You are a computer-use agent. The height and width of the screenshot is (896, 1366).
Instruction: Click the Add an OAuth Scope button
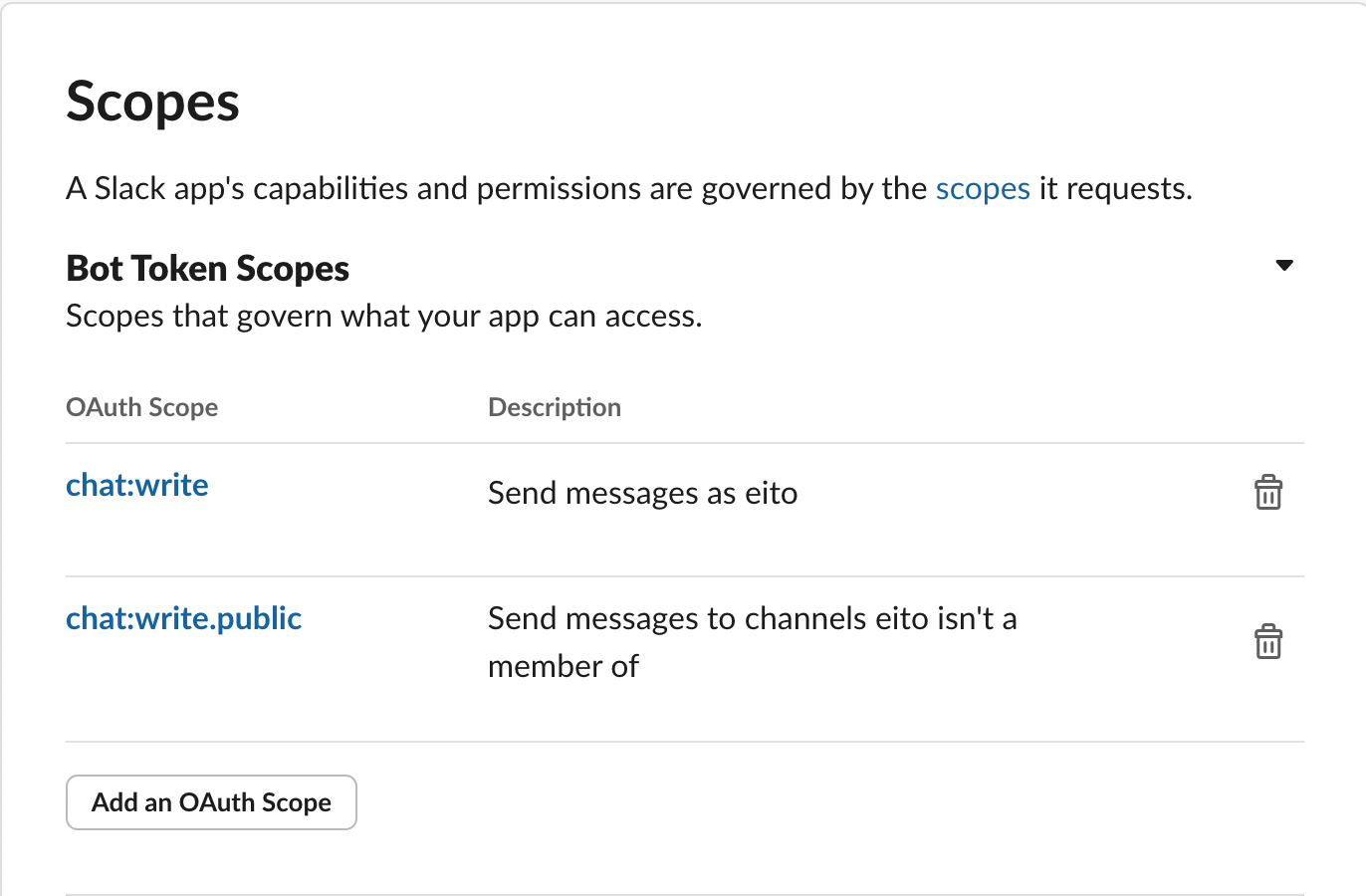click(x=211, y=802)
